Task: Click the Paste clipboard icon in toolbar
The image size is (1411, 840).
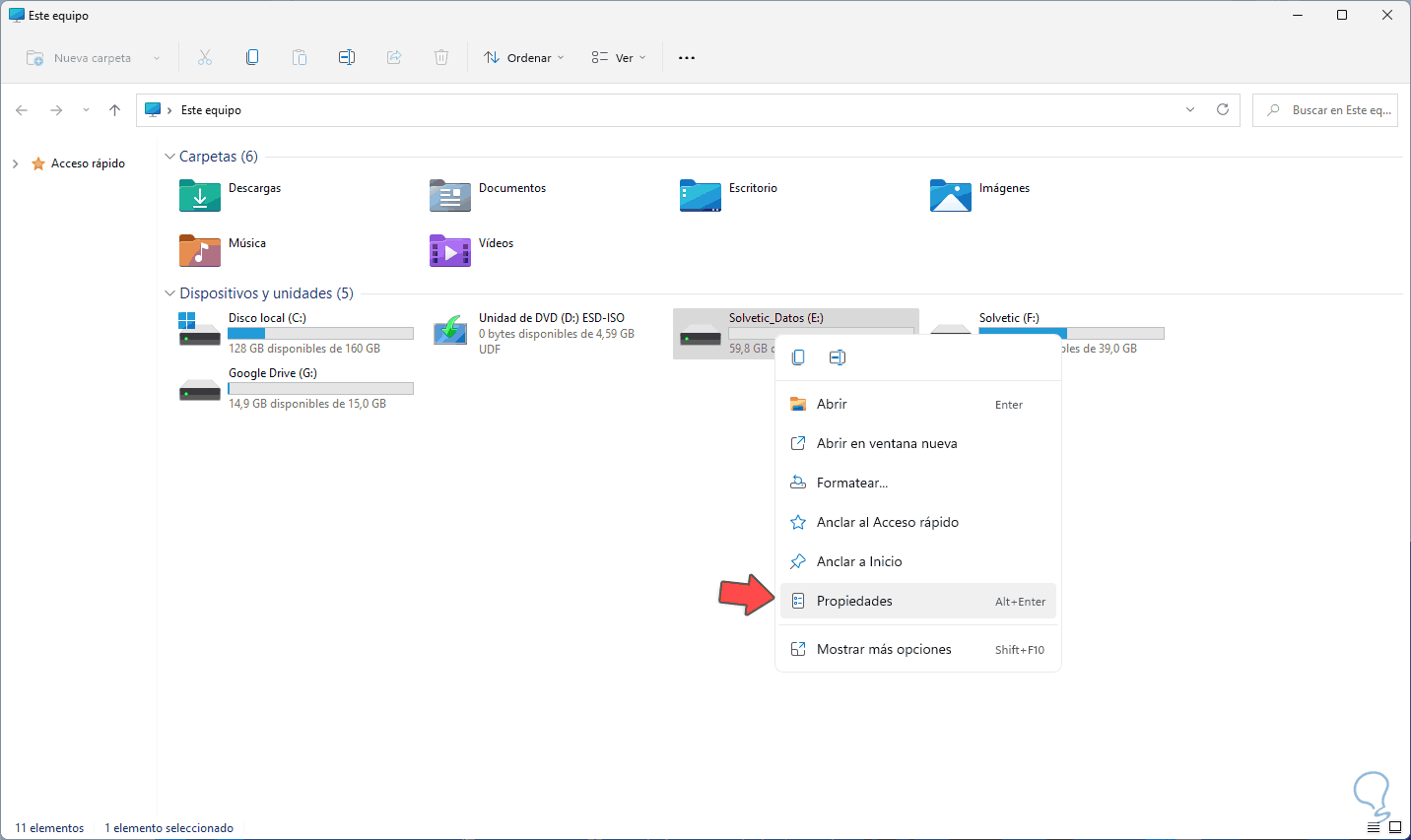Action: click(x=300, y=58)
